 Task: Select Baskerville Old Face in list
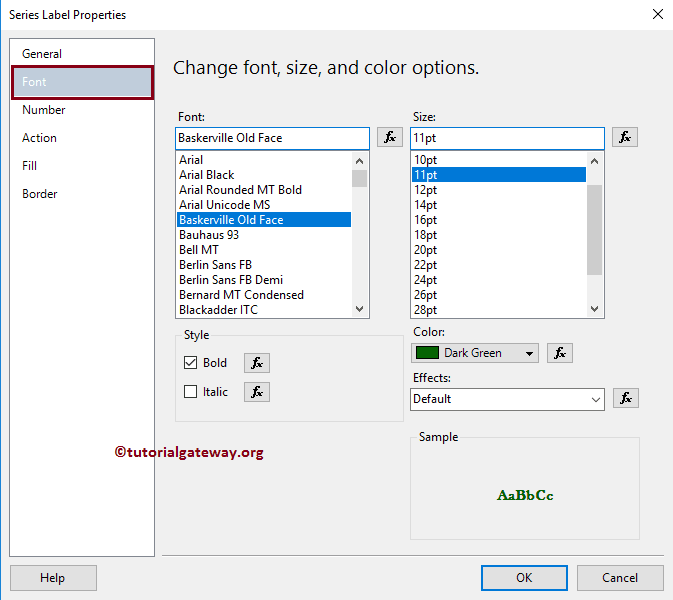264,220
